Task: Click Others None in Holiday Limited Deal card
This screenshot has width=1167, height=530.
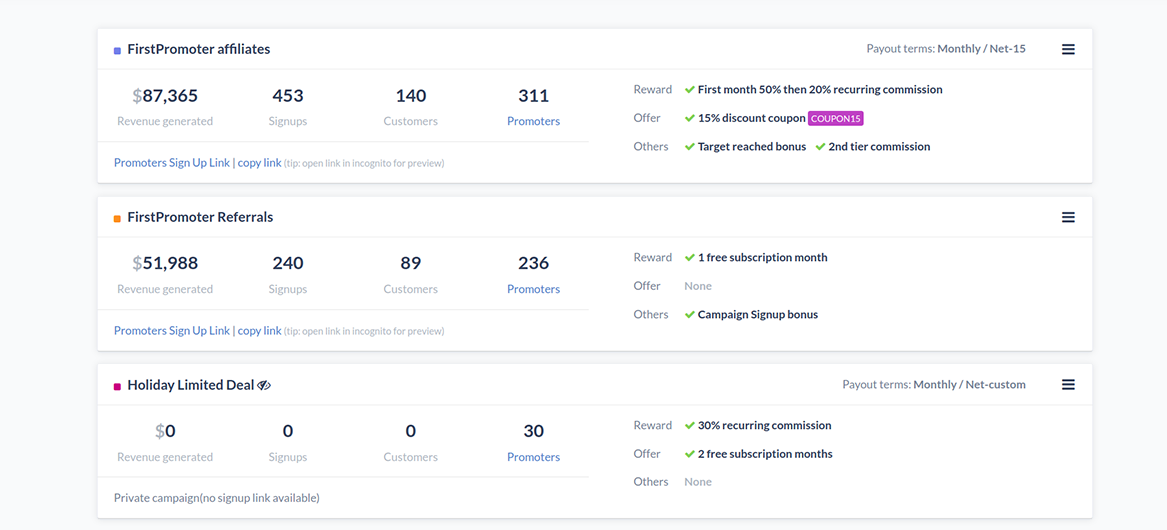Action: [698, 482]
